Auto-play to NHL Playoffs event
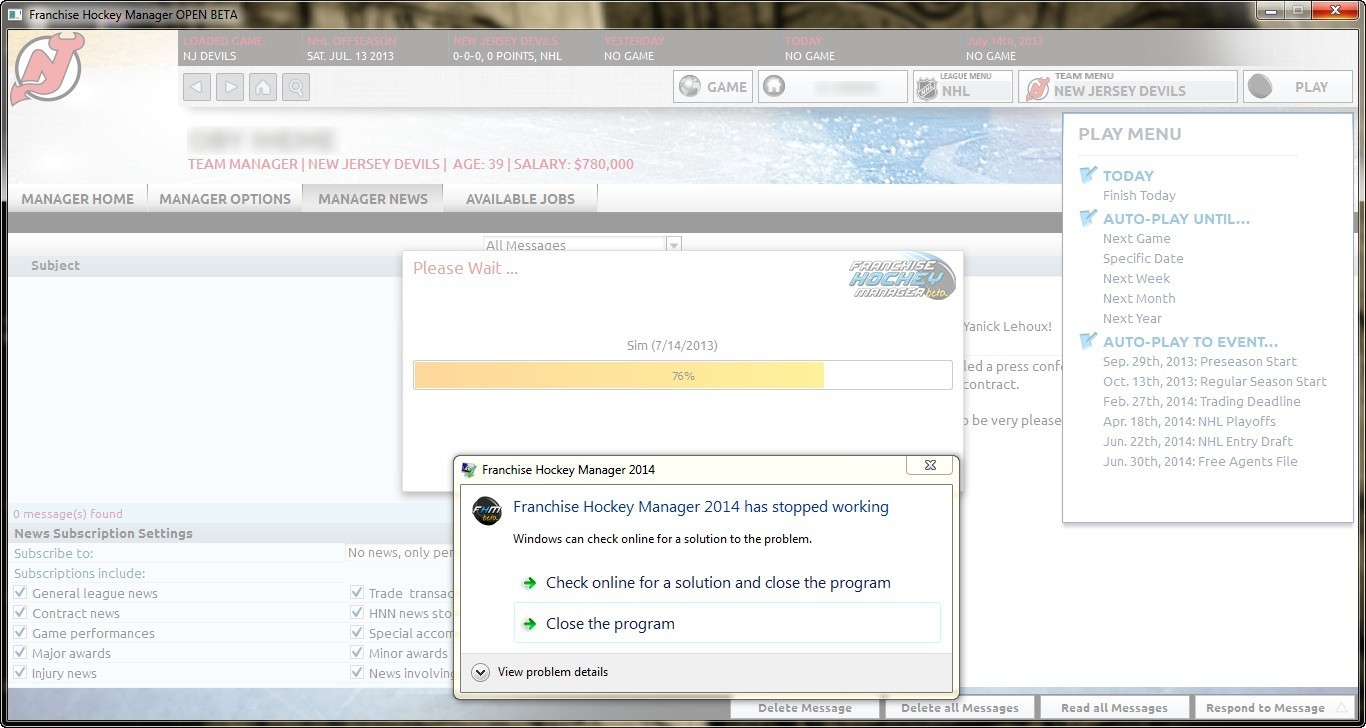Viewport: 1366px width, 728px height. pyautogui.click(x=1189, y=421)
